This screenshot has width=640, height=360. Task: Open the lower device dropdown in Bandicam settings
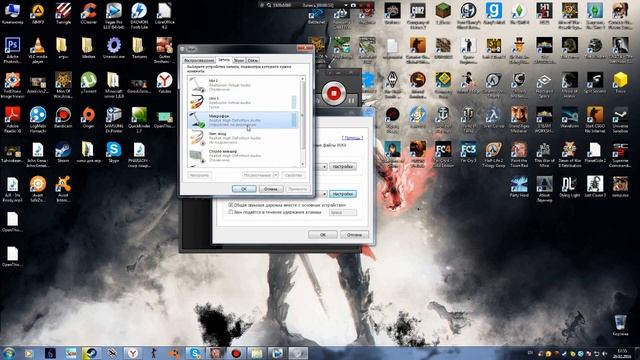tap(324, 194)
